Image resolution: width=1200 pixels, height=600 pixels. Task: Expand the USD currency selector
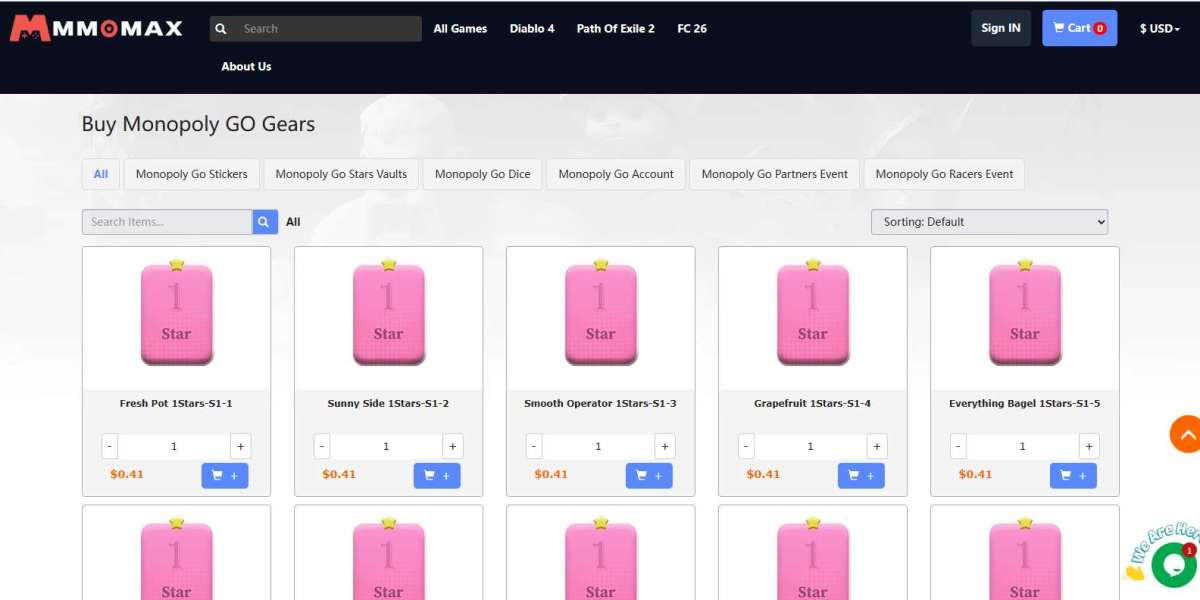(x=1159, y=29)
